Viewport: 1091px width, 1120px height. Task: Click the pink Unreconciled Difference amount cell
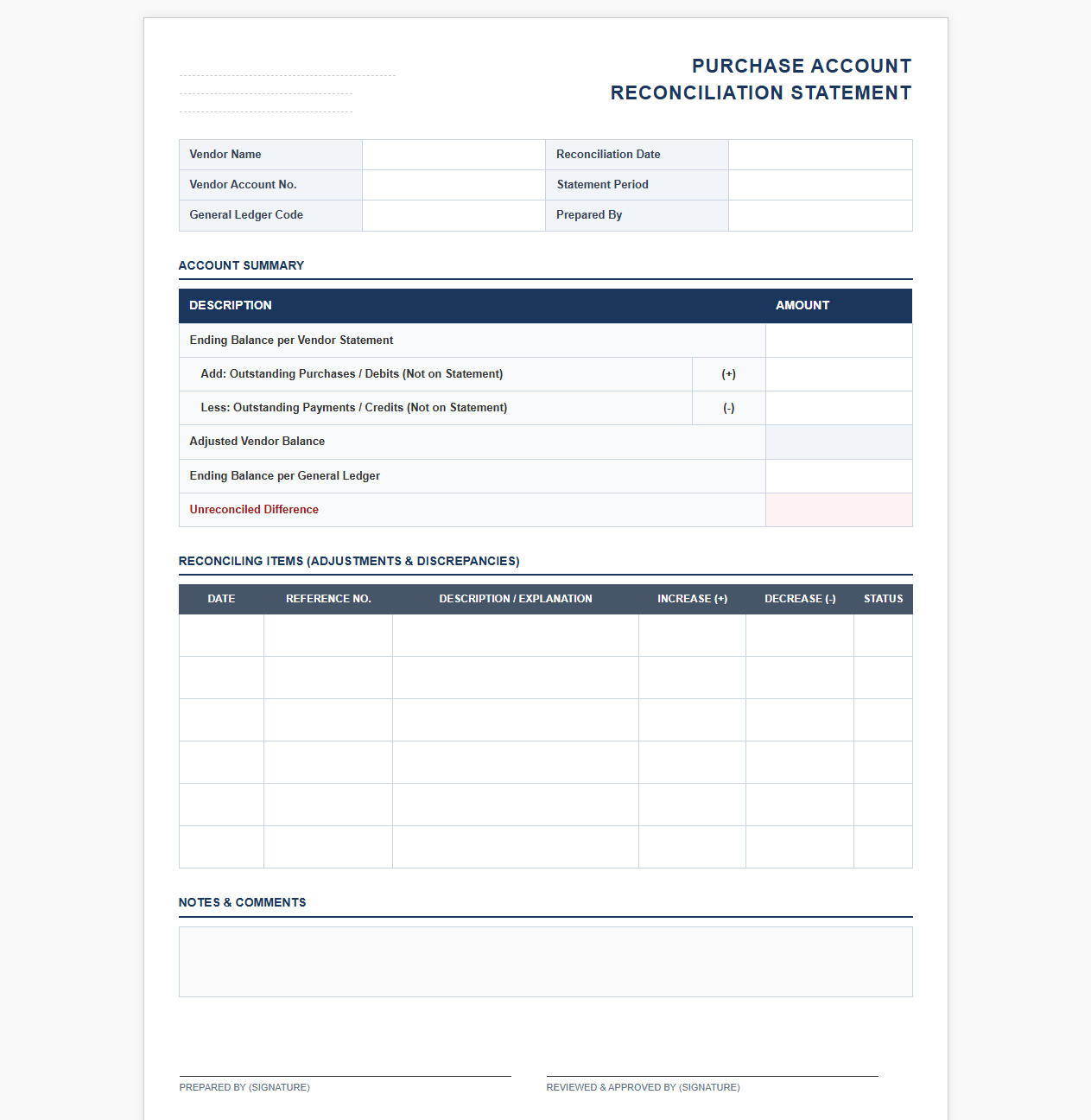click(839, 510)
